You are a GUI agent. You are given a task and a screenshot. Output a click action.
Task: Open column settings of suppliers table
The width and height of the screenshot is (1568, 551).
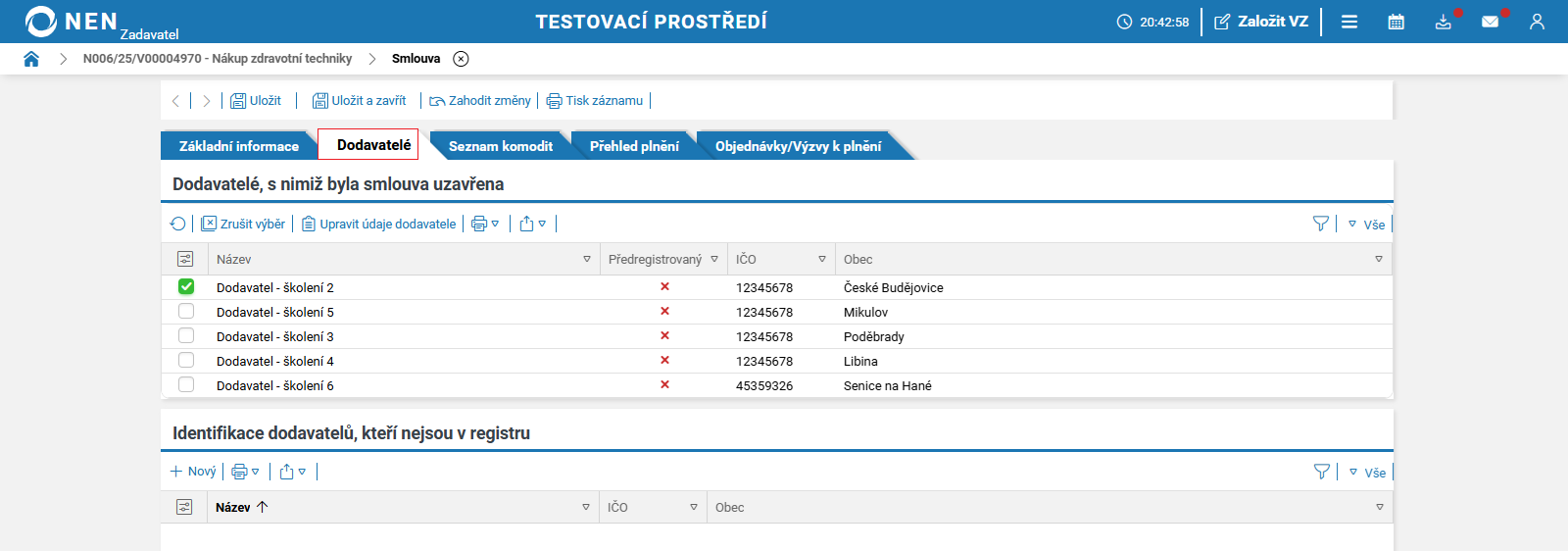[185, 259]
